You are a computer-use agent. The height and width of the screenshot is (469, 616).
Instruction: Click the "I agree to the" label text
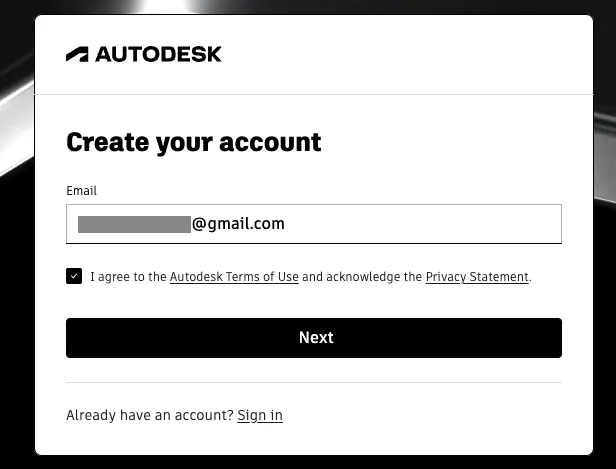(x=128, y=277)
